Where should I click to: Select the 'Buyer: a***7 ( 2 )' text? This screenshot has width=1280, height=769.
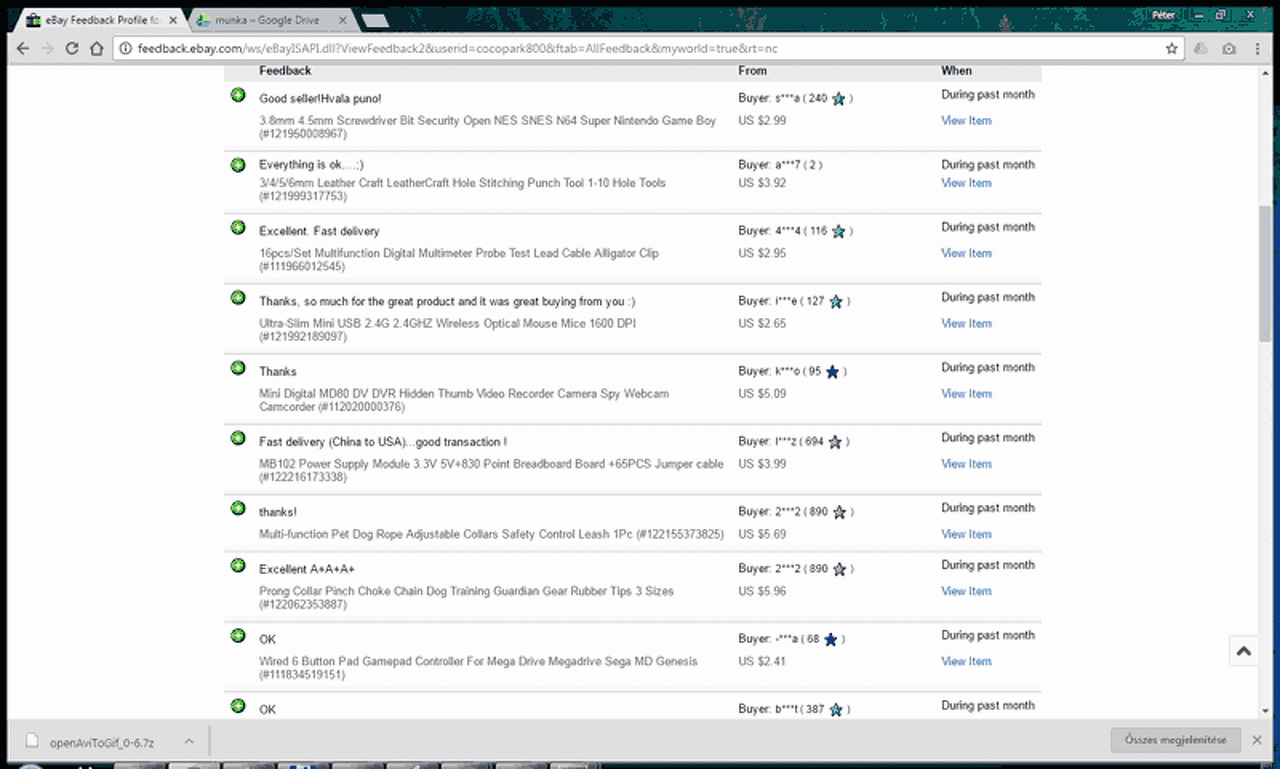coord(781,165)
